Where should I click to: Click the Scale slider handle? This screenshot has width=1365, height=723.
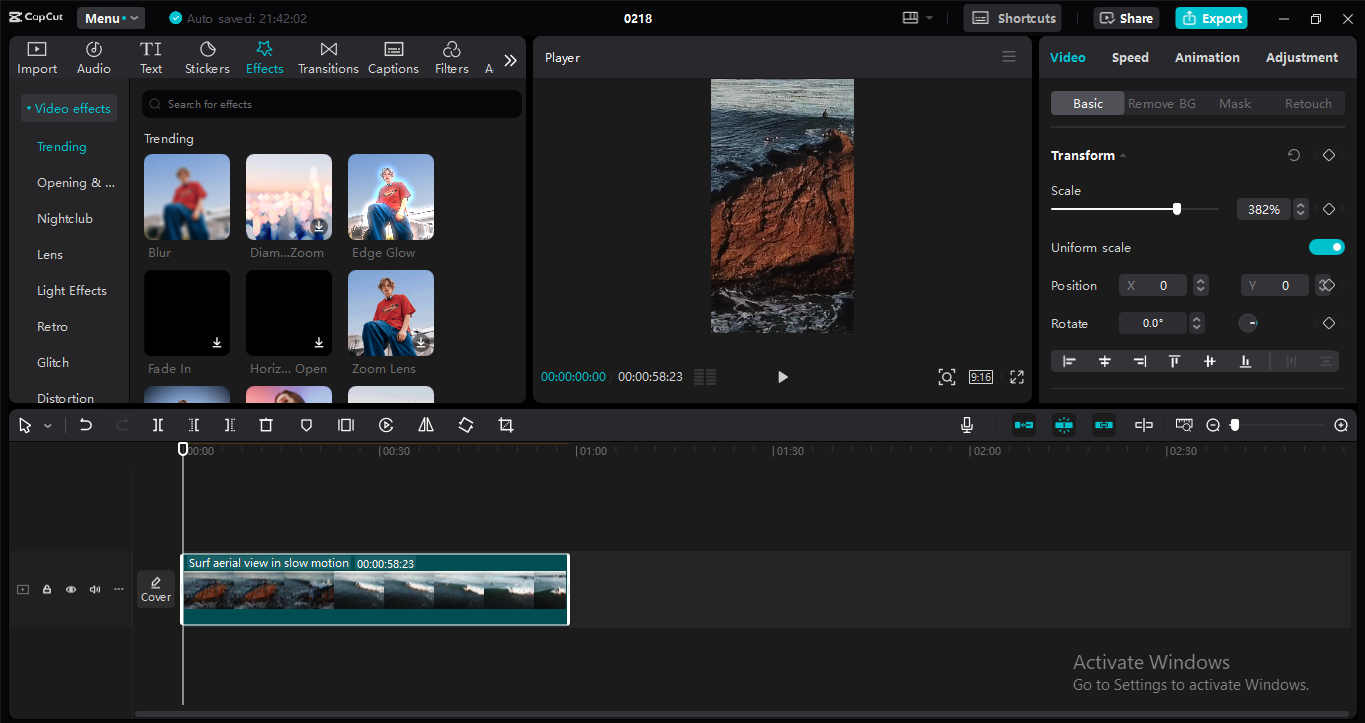pyautogui.click(x=1177, y=209)
